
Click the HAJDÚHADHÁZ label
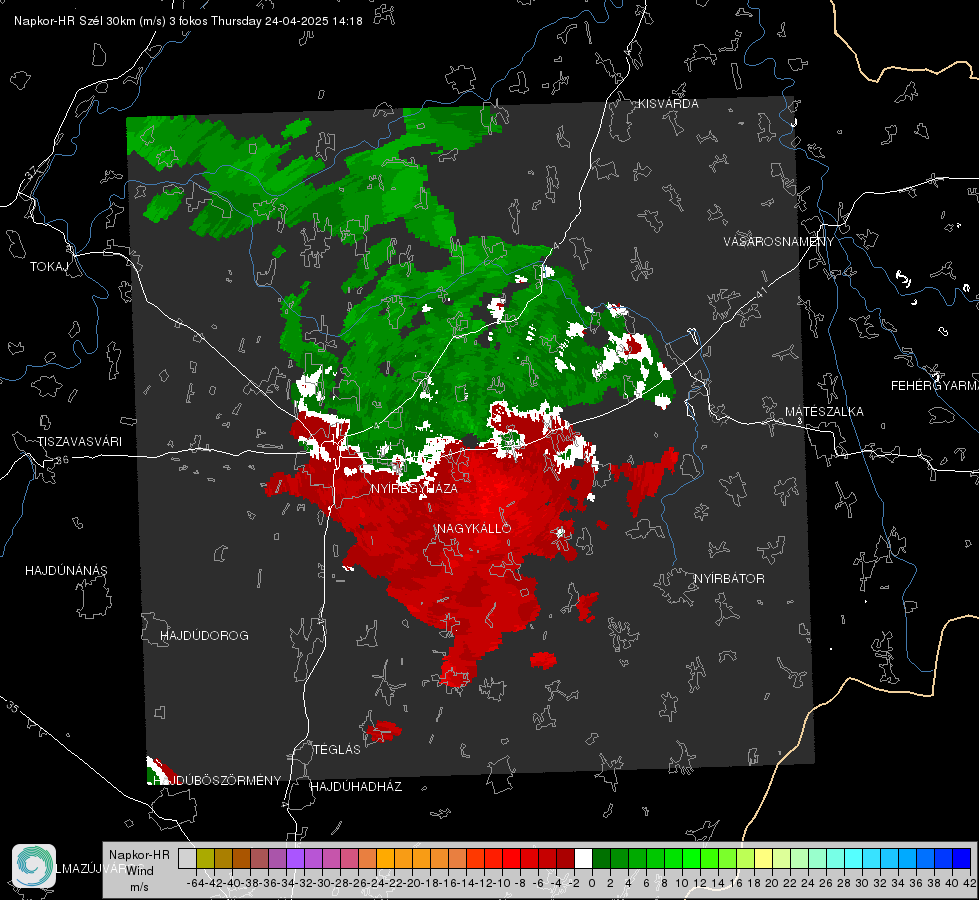click(x=356, y=787)
